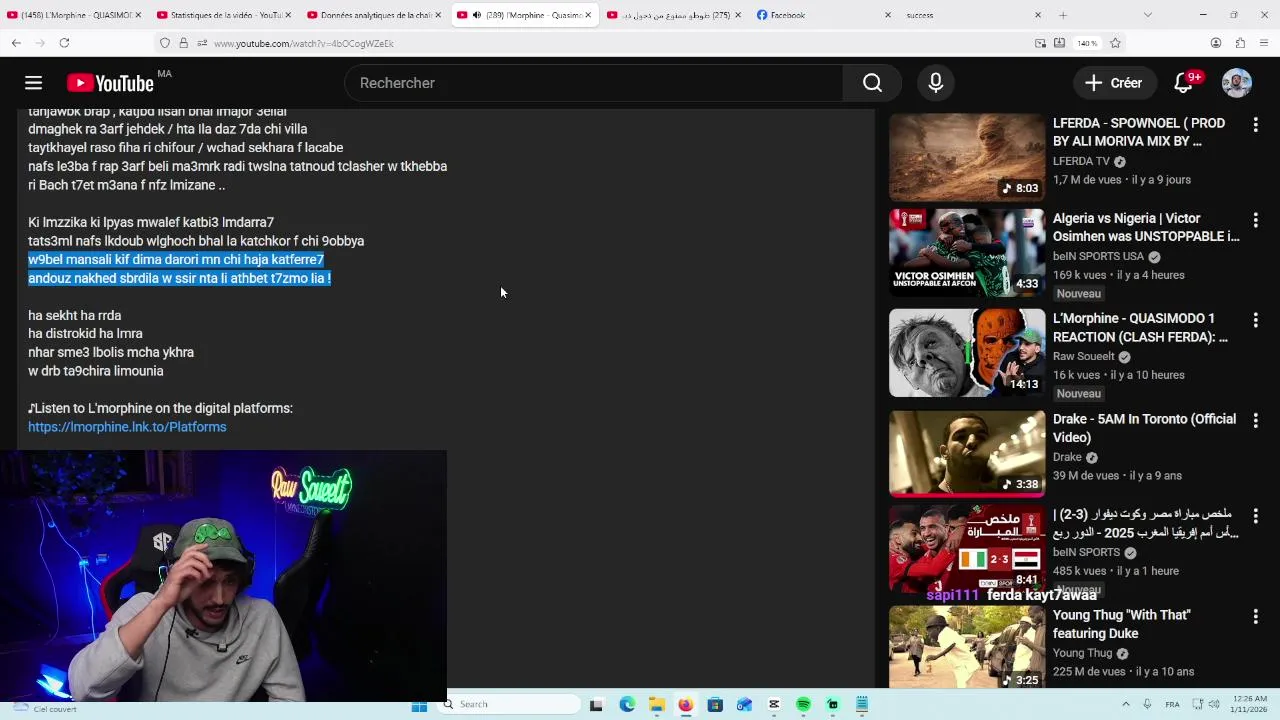
Task: Start voice search with microphone button
Action: click(x=936, y=83)
